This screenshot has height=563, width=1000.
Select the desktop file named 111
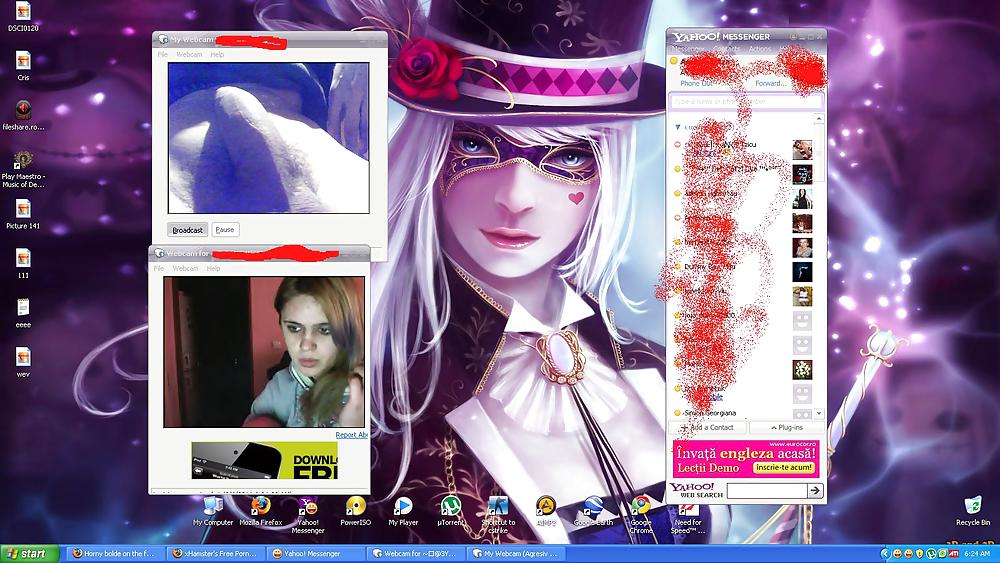tap(23, 263)
